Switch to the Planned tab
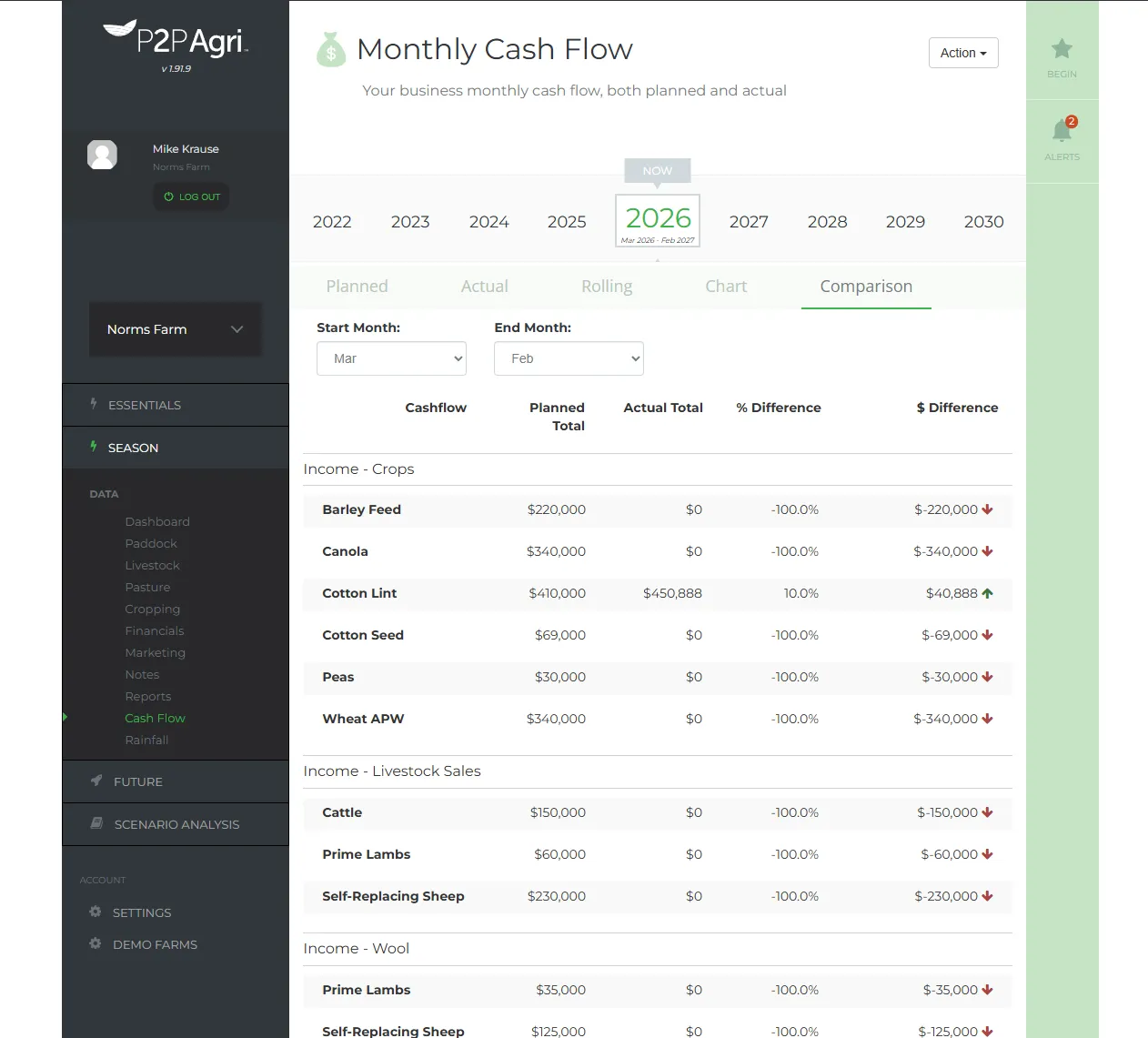 [x=357, y=286]
